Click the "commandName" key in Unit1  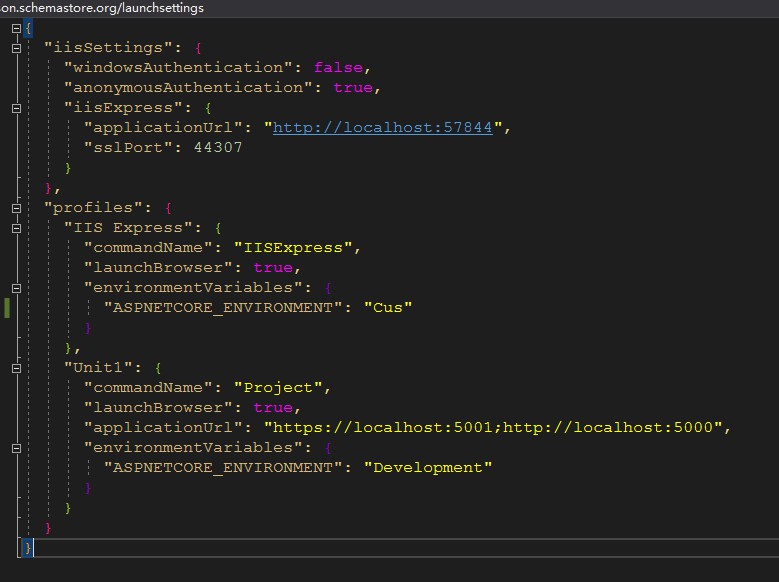click(x=149, y=388)
